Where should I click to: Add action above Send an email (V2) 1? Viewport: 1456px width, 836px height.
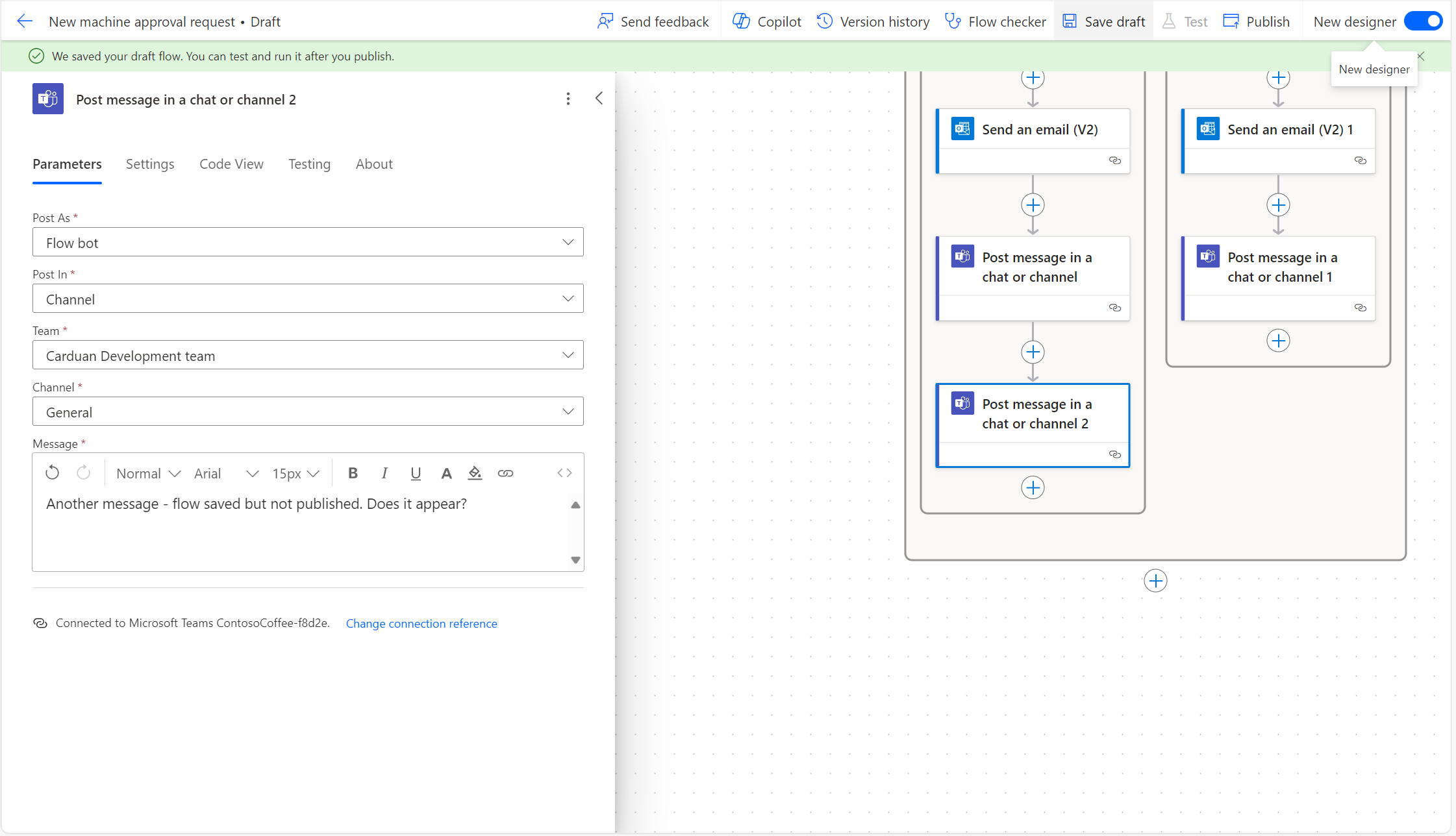click(1278, 78)
